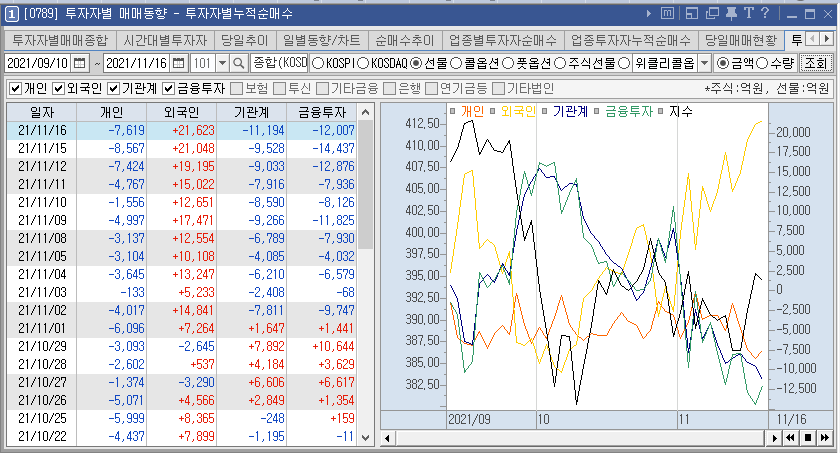840x453 pixels.
Task: Toggle the 외국인 checkbox
Action: point(58,88)
